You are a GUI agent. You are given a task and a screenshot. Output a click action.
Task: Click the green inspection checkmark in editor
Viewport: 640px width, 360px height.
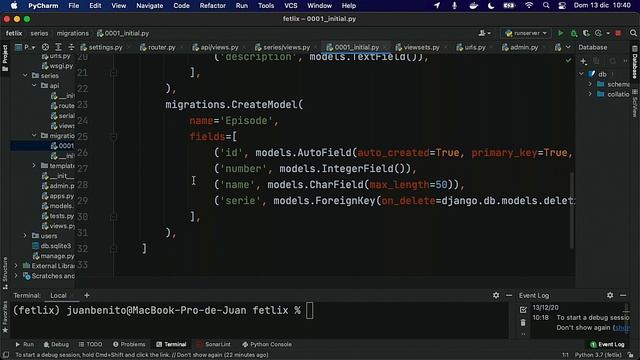pos(568,60)
